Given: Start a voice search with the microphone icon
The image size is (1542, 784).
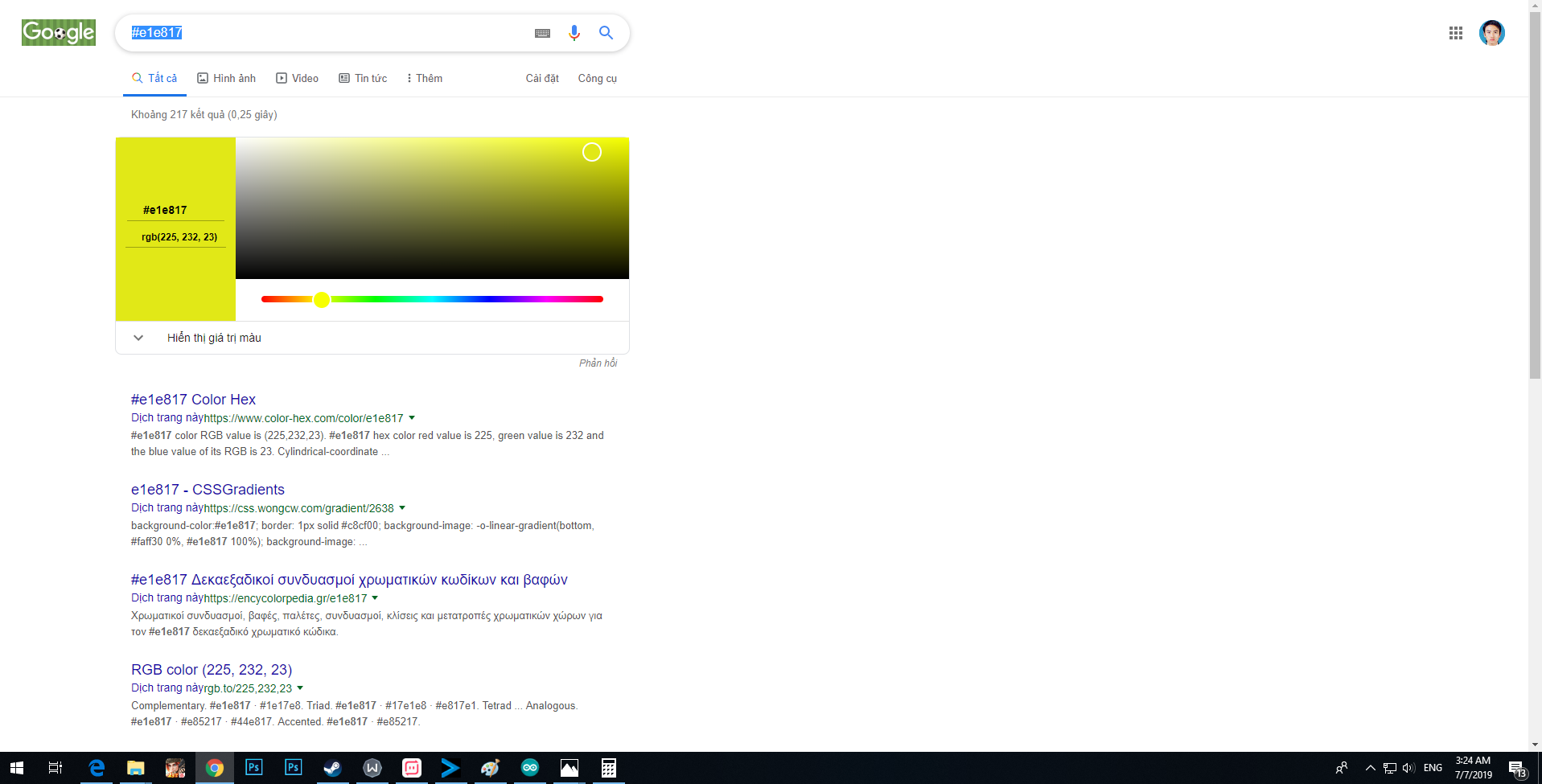Looking at the screenshot, I should tap(574, 33).
